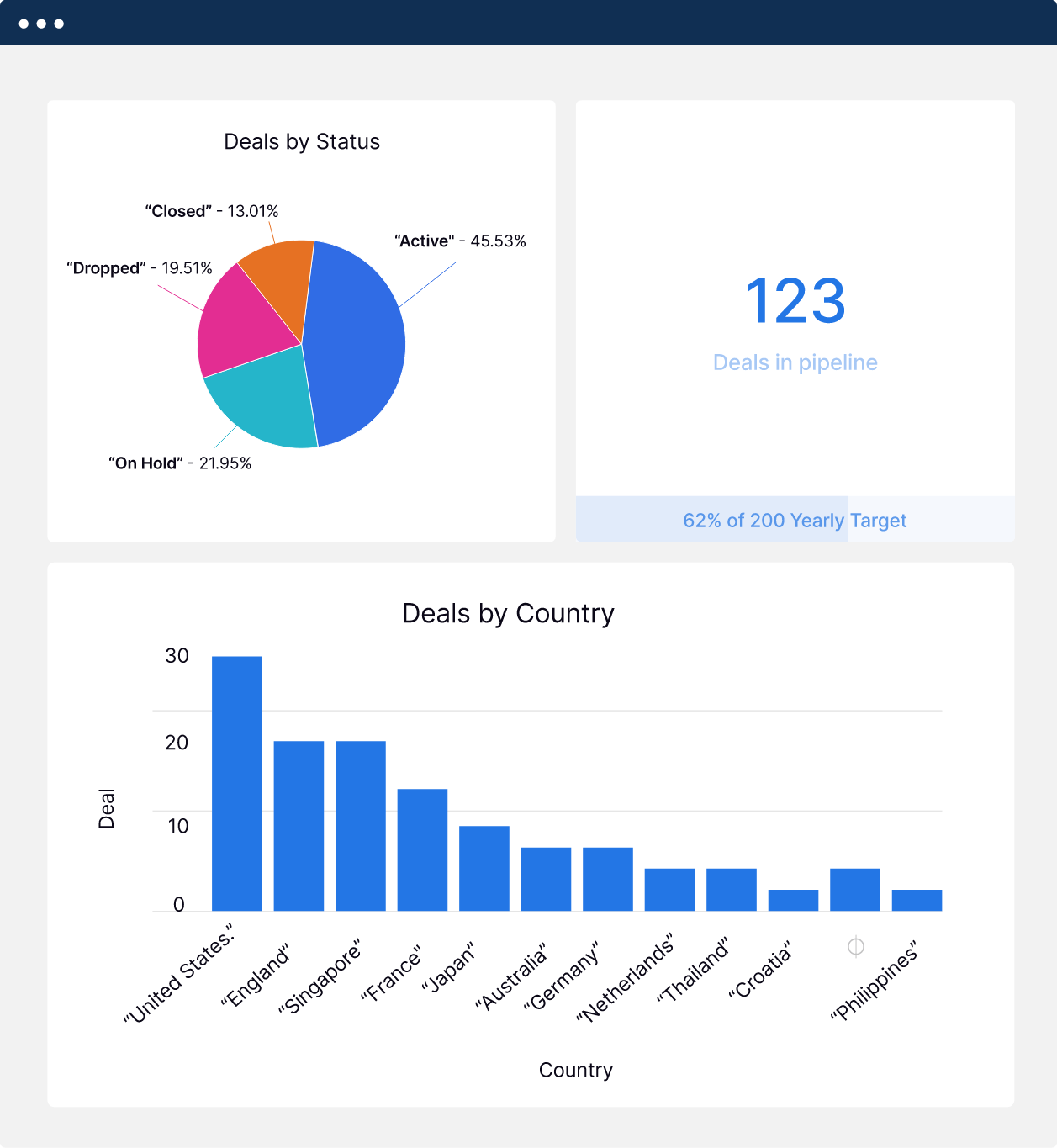This screenshot has height=1148, width=1057.
Task: Click the blue Active pie slice
Action: pos(357,345)
